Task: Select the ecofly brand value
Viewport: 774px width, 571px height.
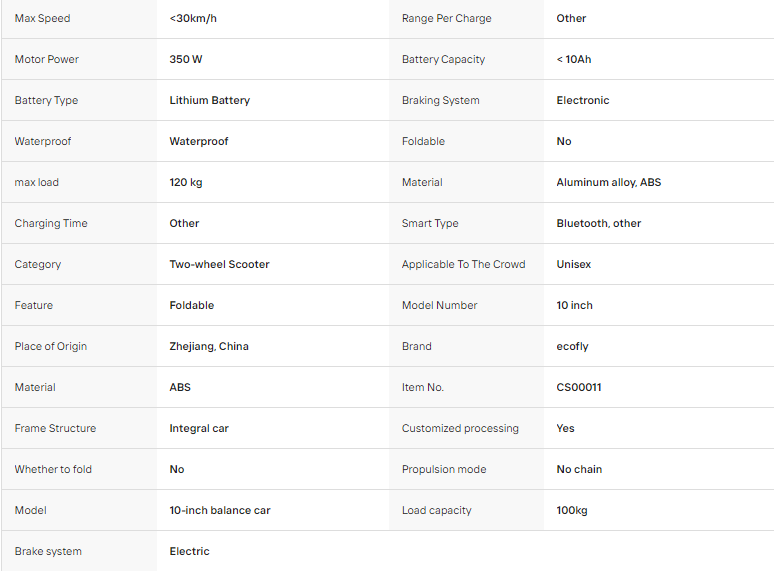Action: click(x=572, y=346)
